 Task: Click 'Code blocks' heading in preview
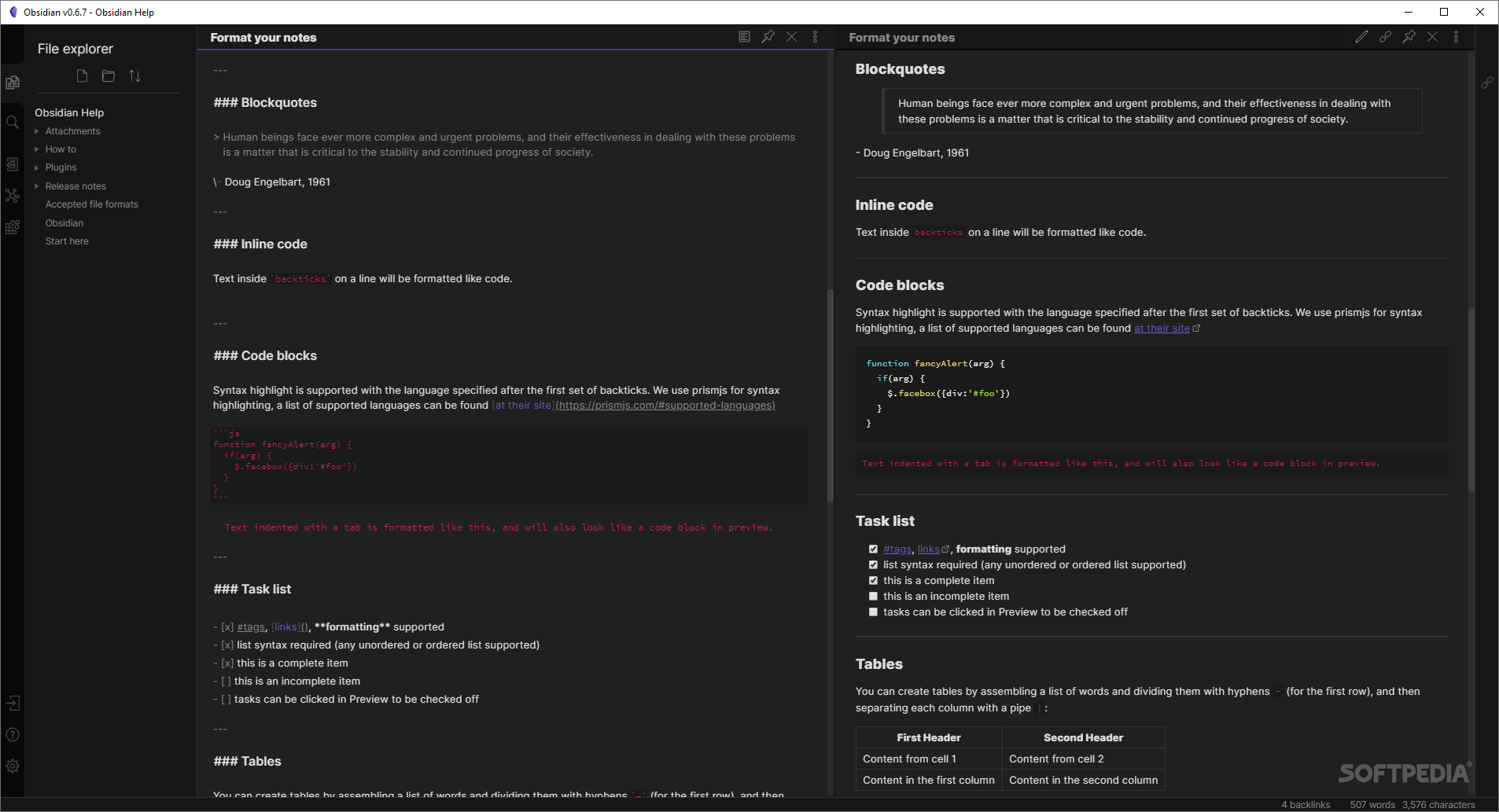pyautogui.click(x=900, y=285)
